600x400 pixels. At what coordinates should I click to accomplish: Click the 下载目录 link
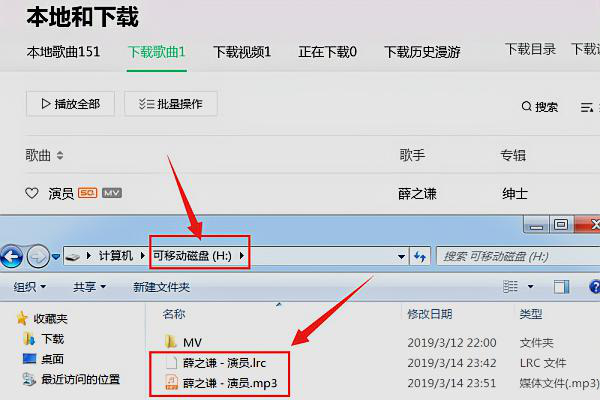530,49
